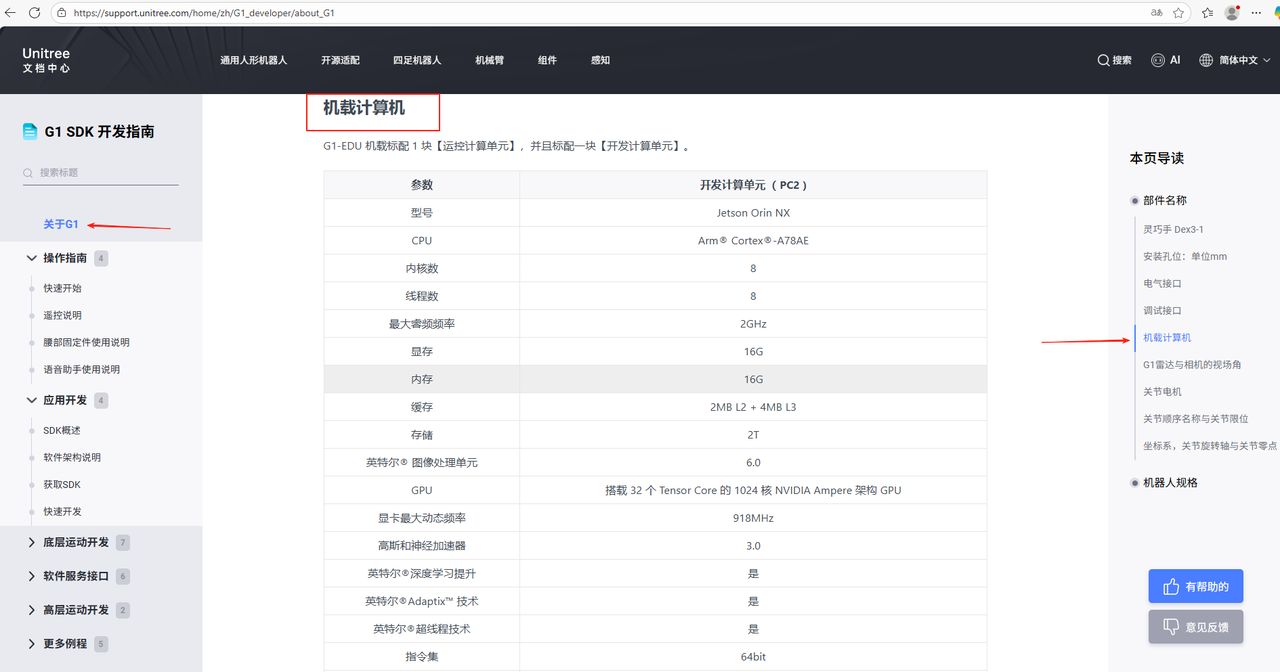Jump to 机器人规格 in page outline
Screen dimensions: 1280x672
pyautogui.click(x=1170, y=482)
